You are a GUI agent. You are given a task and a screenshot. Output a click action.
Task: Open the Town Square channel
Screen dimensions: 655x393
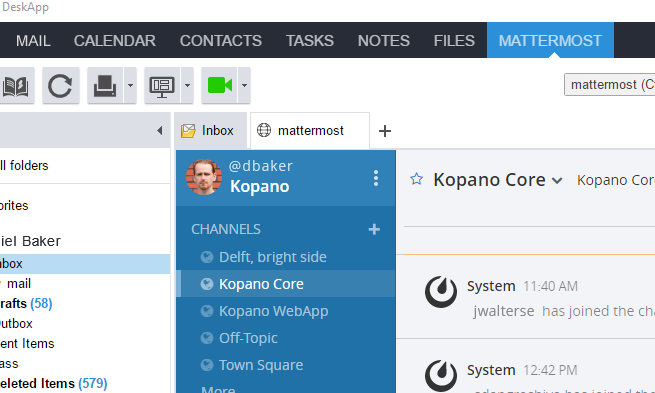click(261, 365)
